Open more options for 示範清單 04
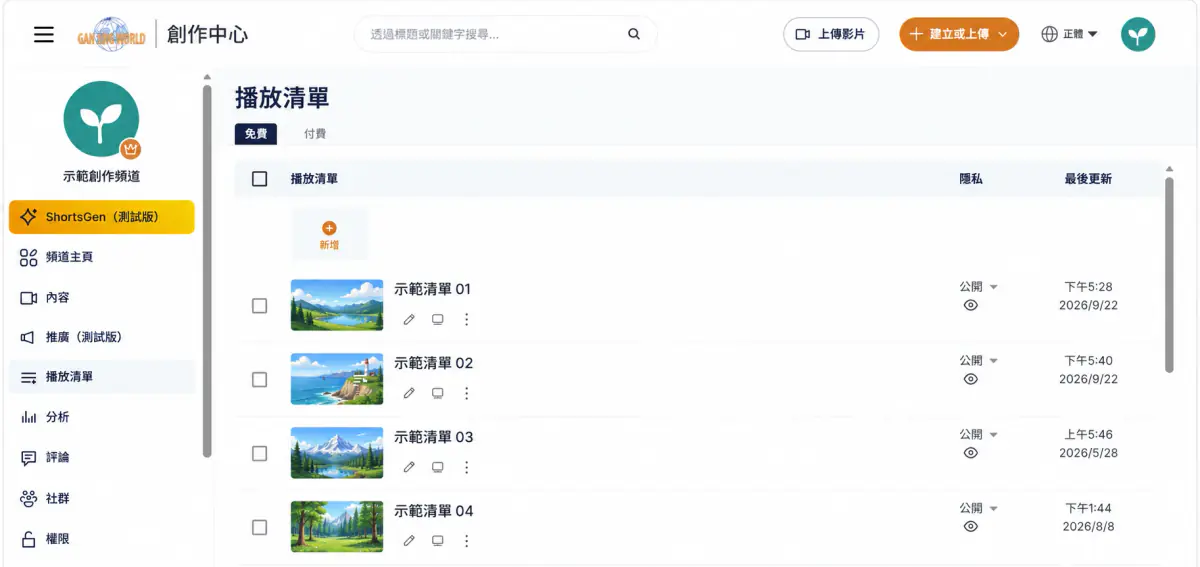The image size is (1200, 567). coord(466,541)
